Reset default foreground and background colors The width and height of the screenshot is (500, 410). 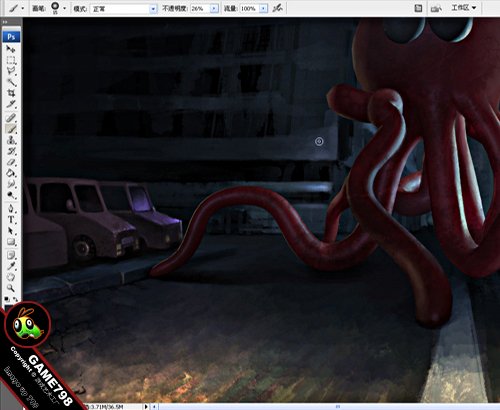7,299
